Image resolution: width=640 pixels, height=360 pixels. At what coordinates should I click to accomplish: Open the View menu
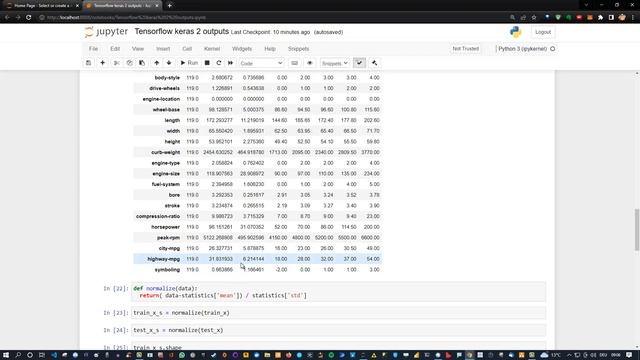(138, 49)
